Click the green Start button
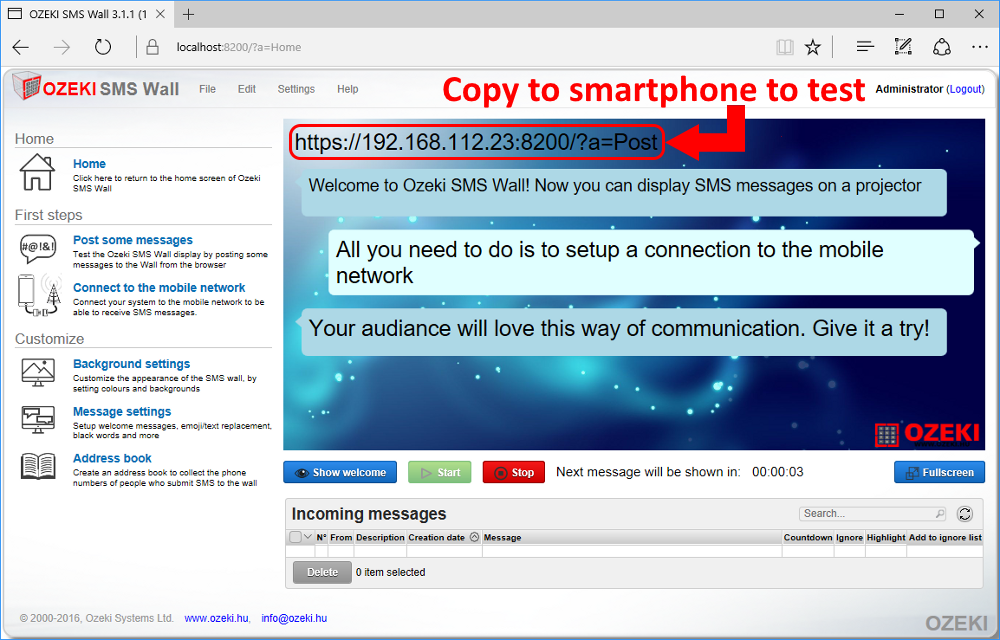The image size is (1000, 640). (x=439, y=472)
